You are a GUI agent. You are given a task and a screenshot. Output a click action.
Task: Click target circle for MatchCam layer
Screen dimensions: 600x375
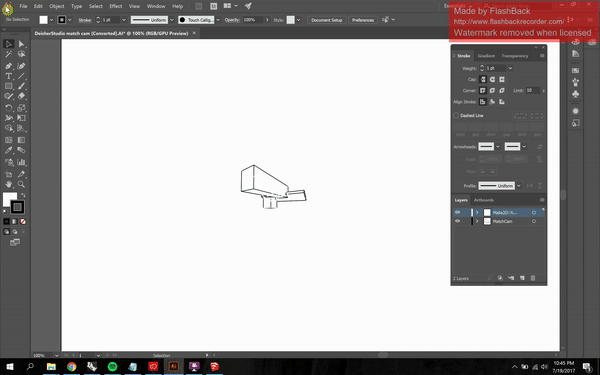(x=534, y=221)
